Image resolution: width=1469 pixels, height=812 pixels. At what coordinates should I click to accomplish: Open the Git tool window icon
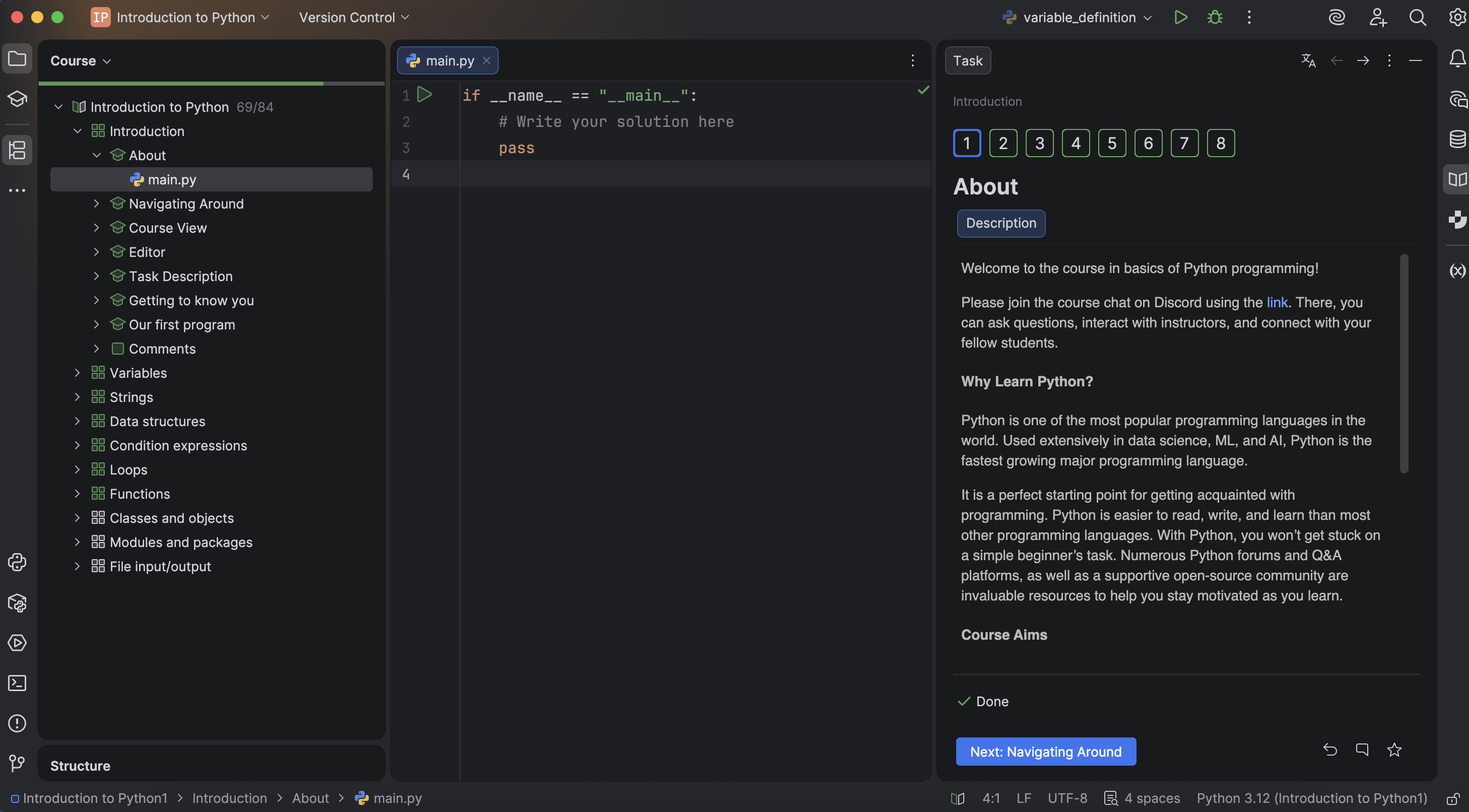[x=17, y=763]
